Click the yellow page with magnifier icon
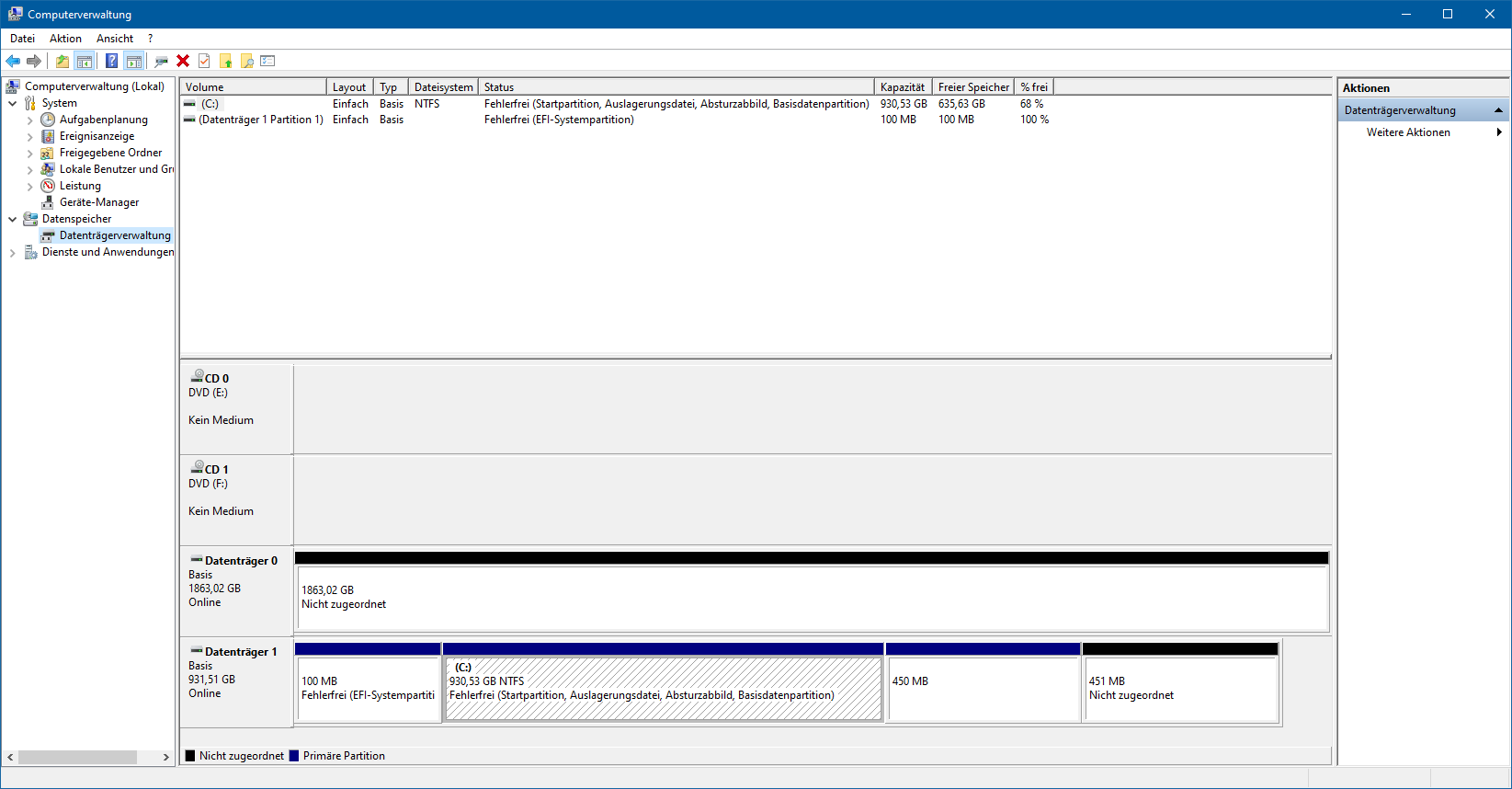This screenshot has height=789, width=1512. 246,61
